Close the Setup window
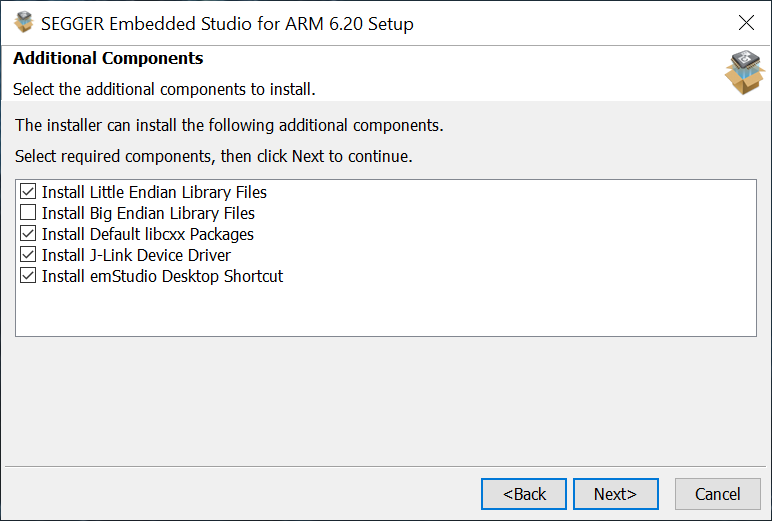The width and height of the screenshot is (772, 521). tap(746, 23)
